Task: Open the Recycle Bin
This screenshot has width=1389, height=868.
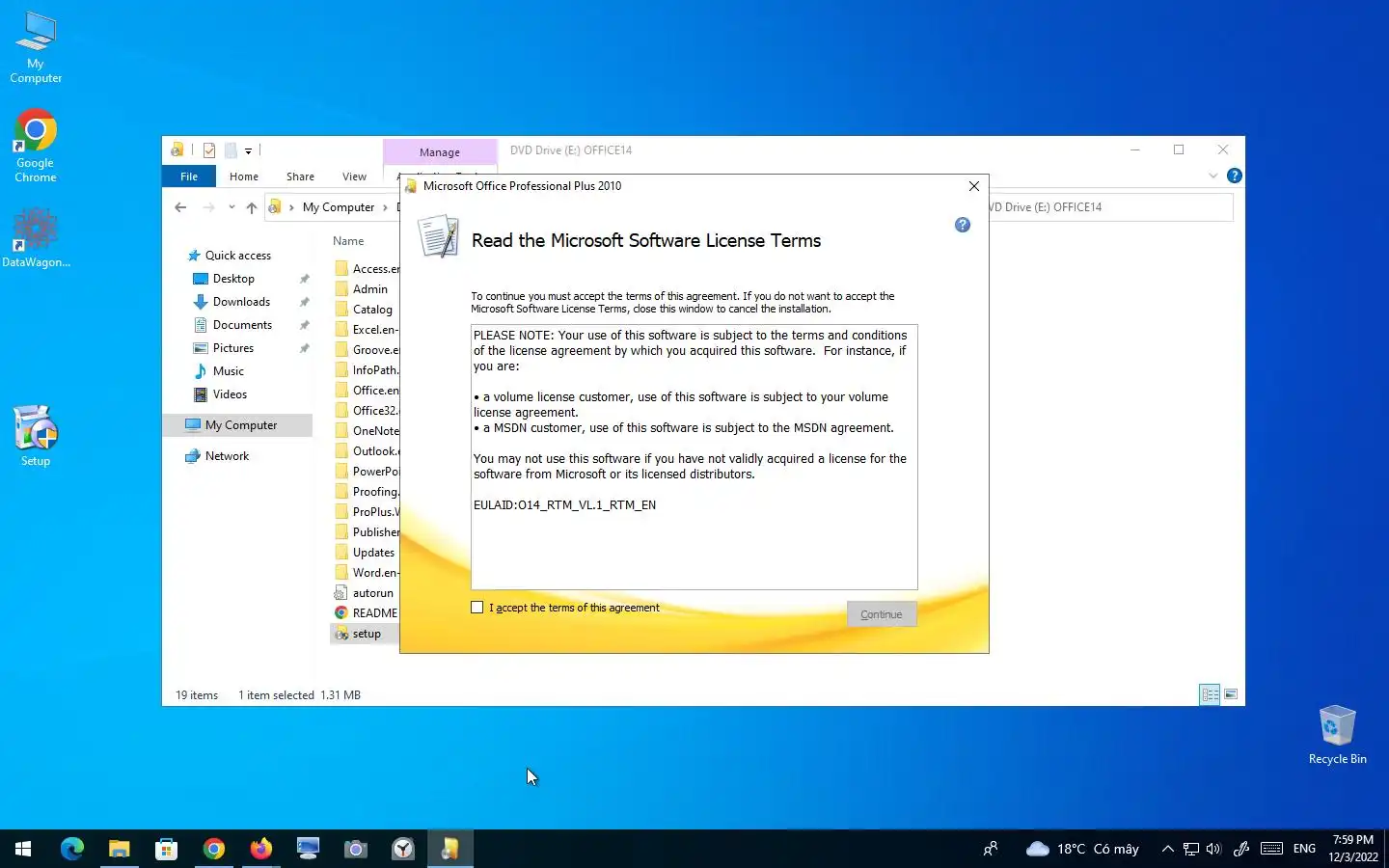Action: click(1337, 735)
